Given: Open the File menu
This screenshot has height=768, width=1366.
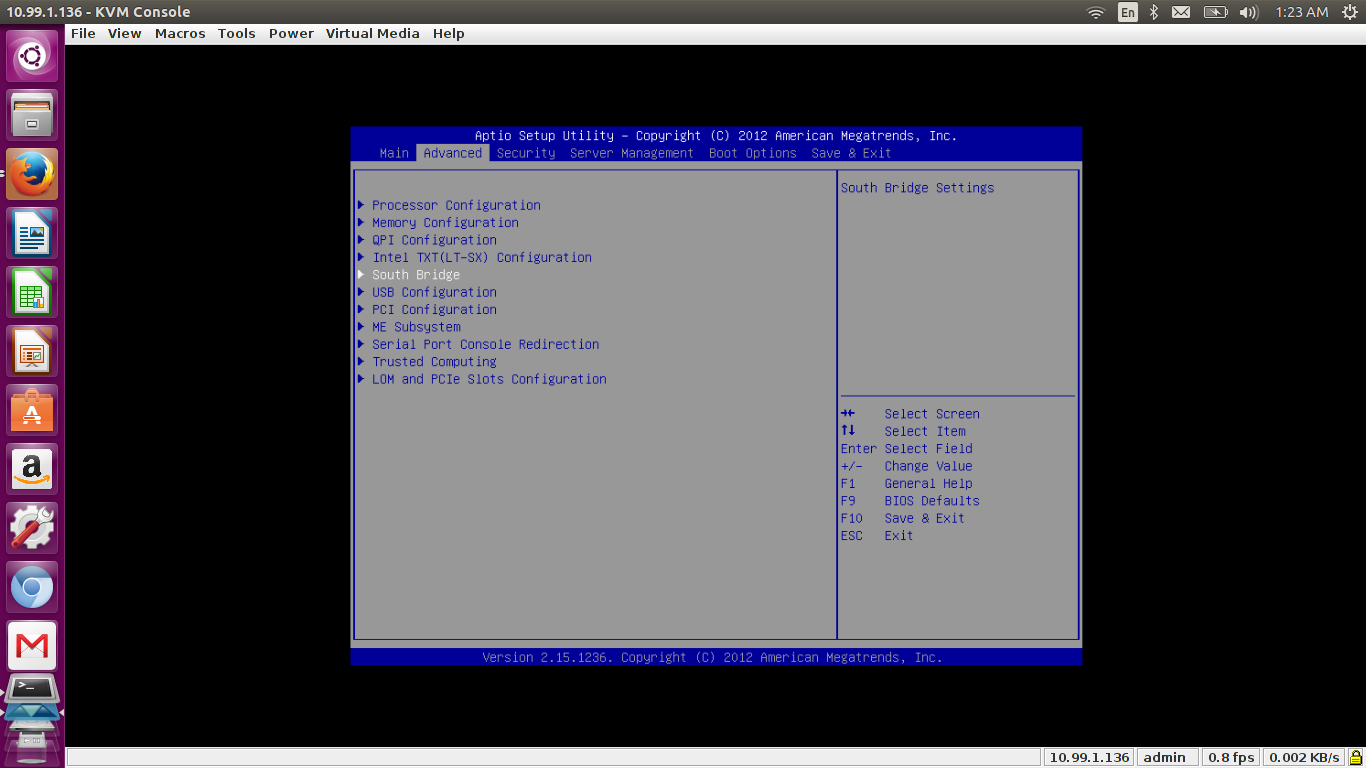Looking at the screenshot, I should point(83,33).
